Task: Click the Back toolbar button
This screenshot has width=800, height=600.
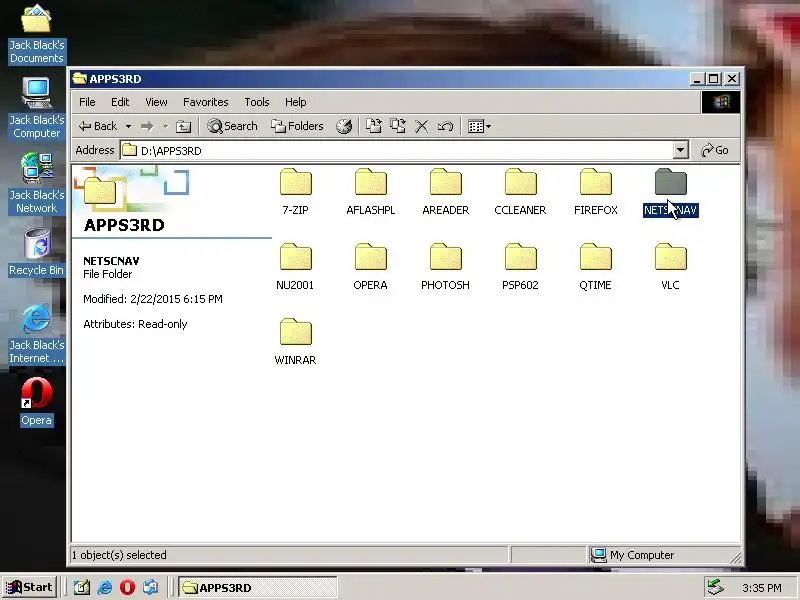Action: tap(98, 126)
